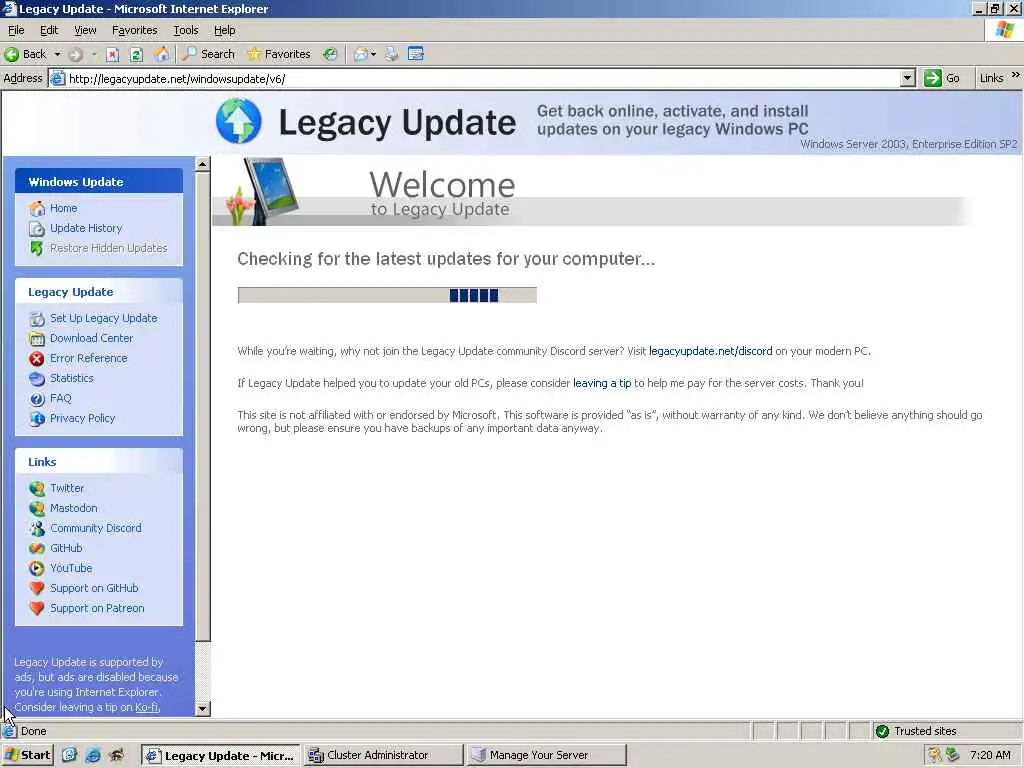Follow the legacyupdate.net/discord link
The width and height of the screenshot is (1024, 768).
(x=711, y=351)
